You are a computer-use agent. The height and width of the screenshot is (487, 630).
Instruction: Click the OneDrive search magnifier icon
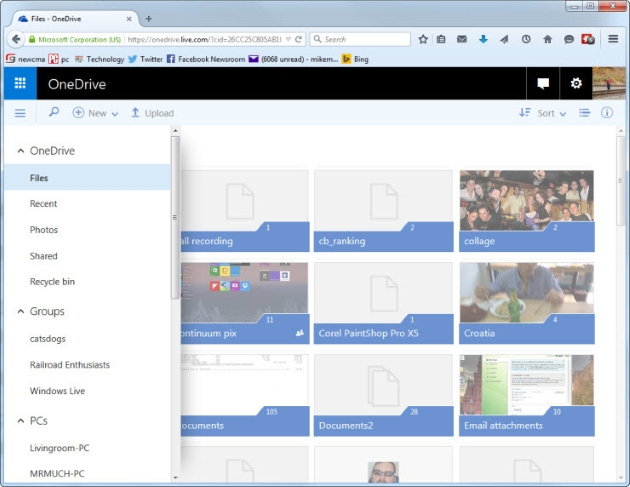pos(54,113)
